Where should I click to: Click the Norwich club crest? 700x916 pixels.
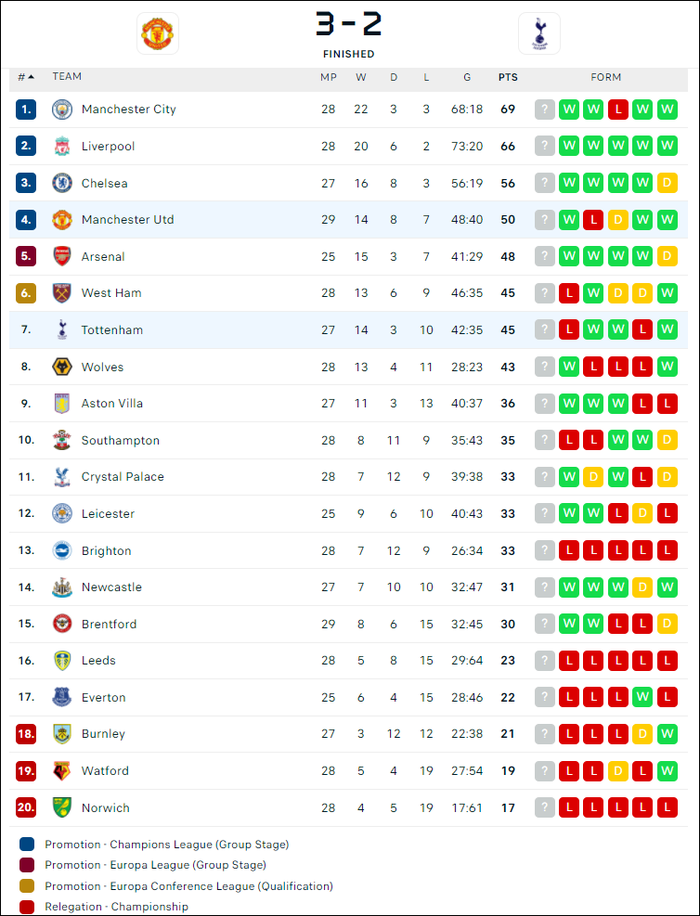62,807
